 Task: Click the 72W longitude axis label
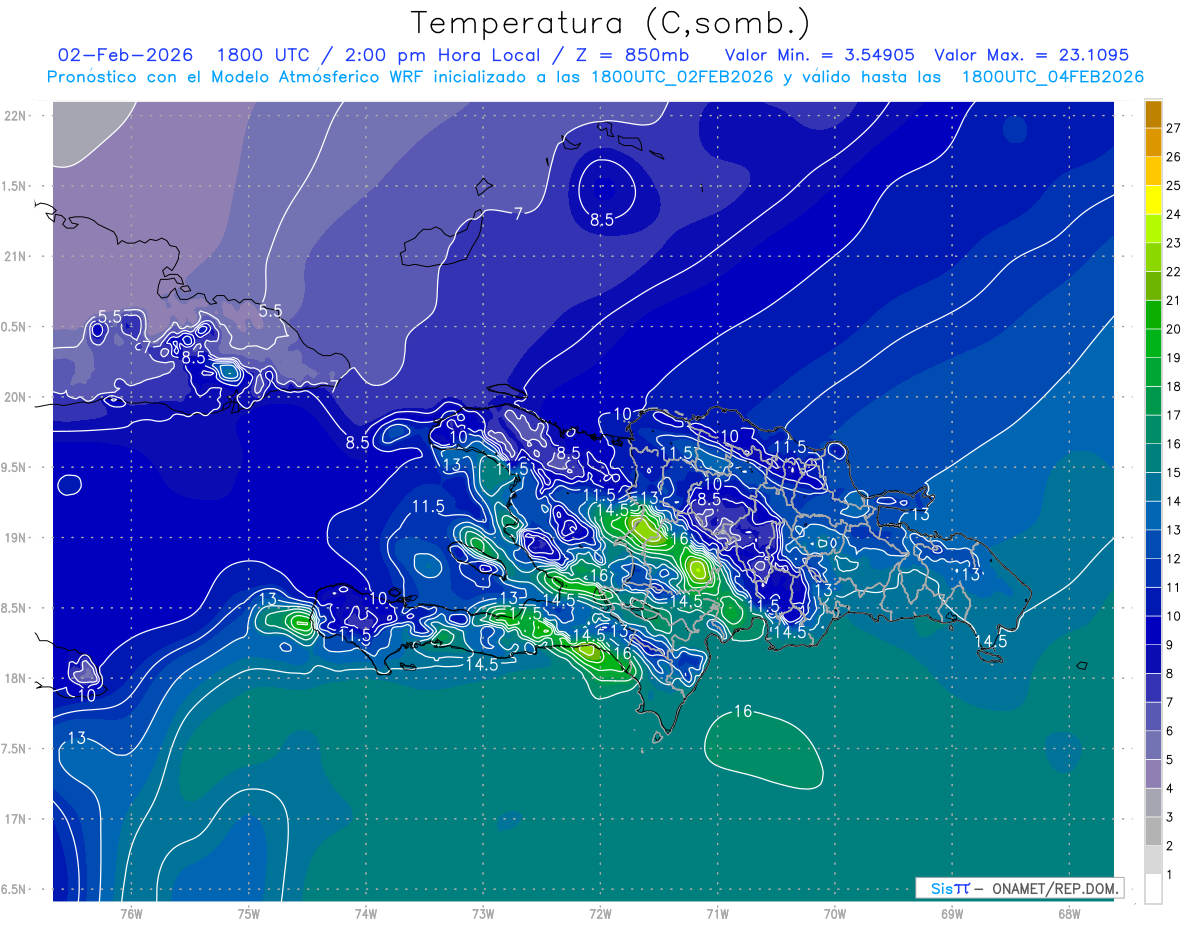tap(600, 914)
